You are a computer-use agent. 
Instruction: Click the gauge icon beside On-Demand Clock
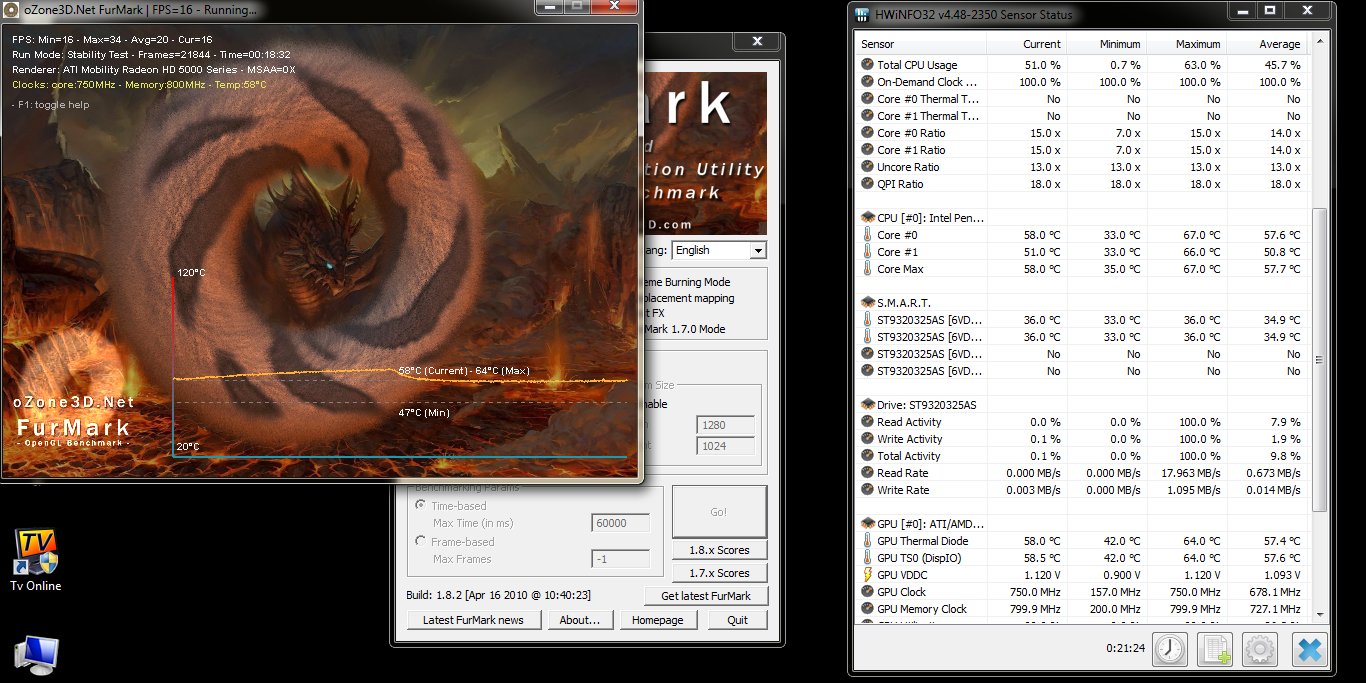tap(867, 82)
